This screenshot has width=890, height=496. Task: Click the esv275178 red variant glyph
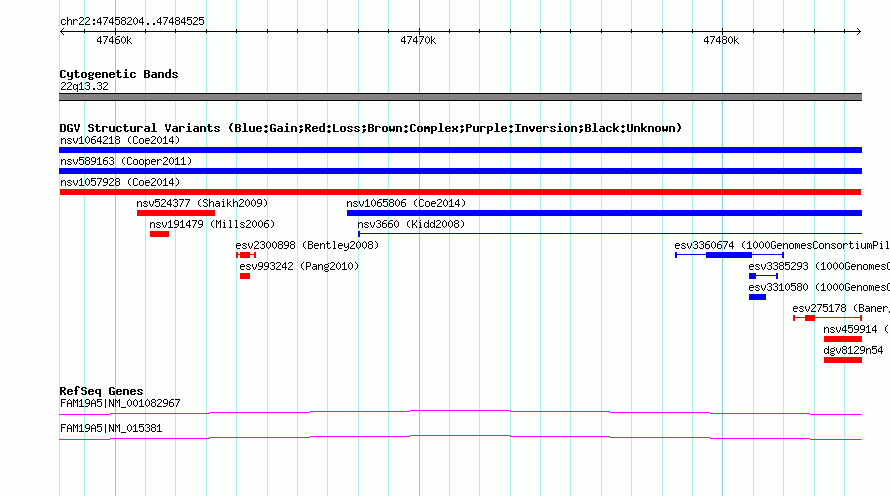[828, 318]
